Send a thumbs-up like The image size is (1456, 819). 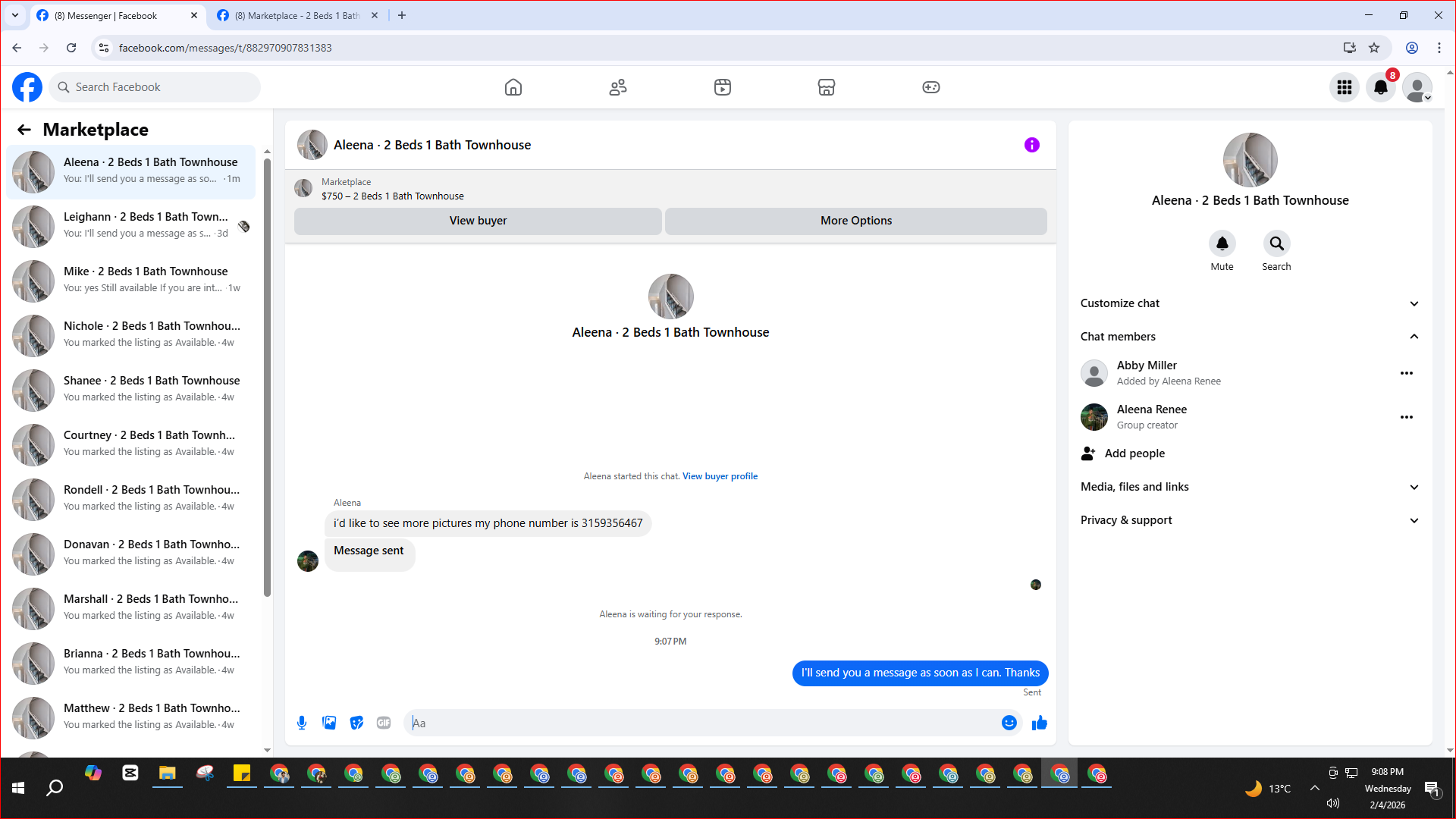point(1039,723)
